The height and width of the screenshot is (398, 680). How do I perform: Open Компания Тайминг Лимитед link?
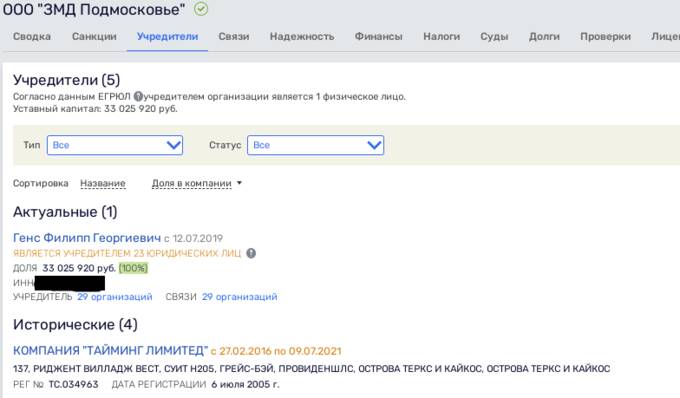111,350
